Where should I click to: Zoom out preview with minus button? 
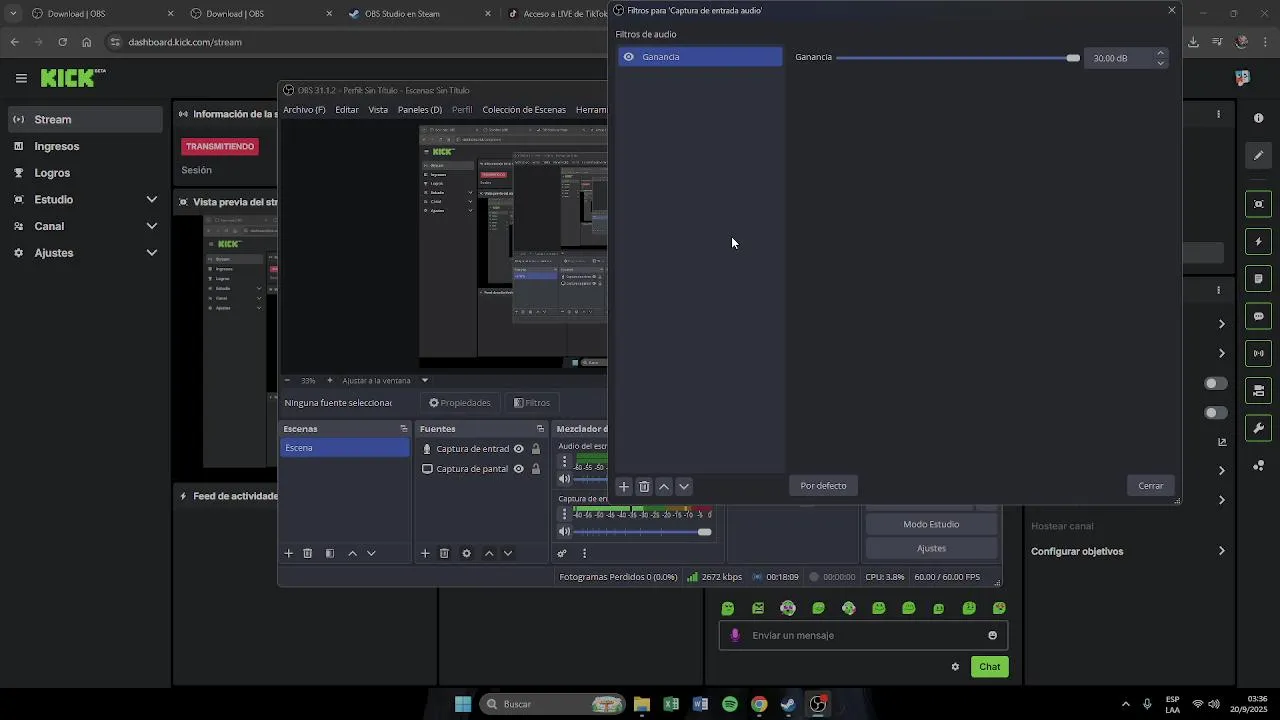pyautogui.click(x=287, y=380)
